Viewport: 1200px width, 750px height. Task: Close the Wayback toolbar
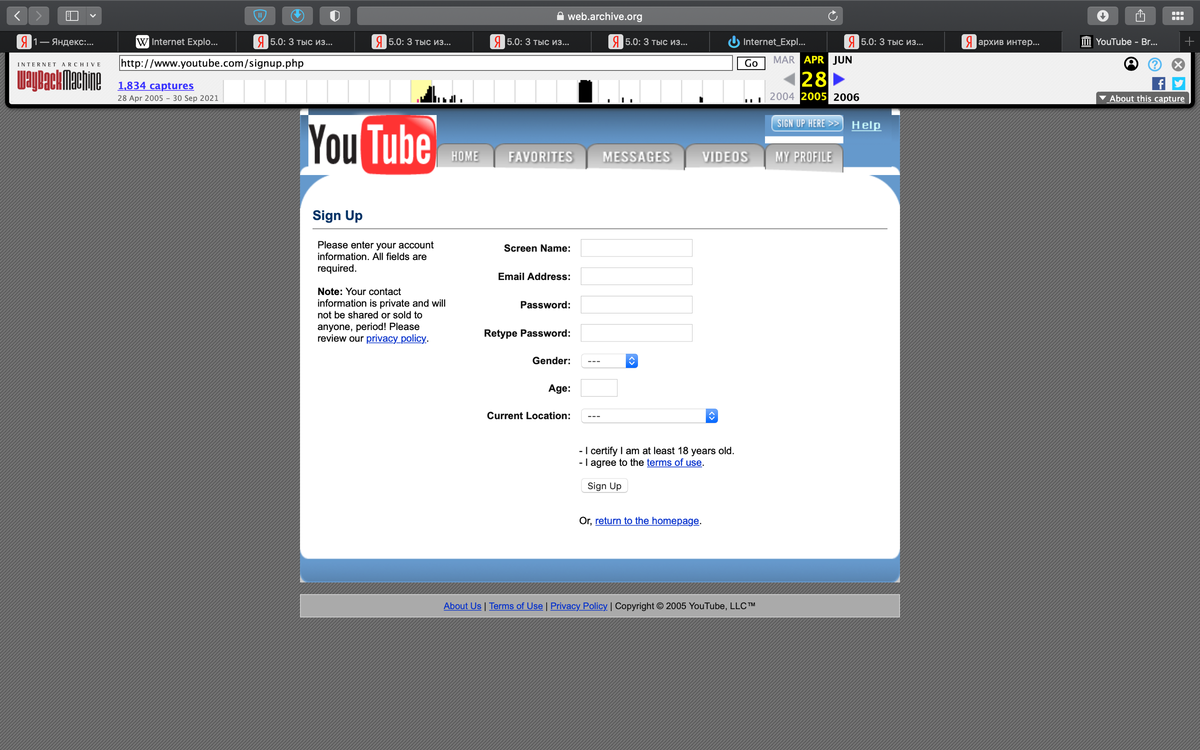coord(1178,64)
